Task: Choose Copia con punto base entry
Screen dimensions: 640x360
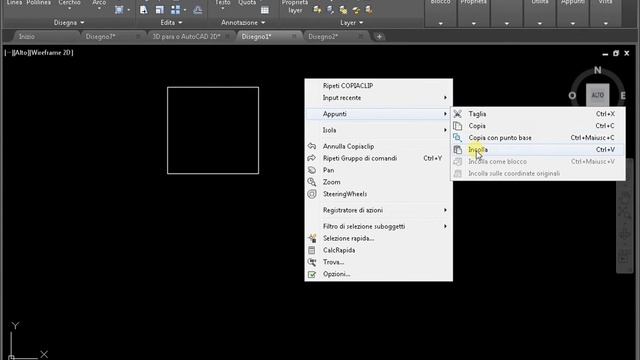Action: pyautogui.click(x=538, y=138)
